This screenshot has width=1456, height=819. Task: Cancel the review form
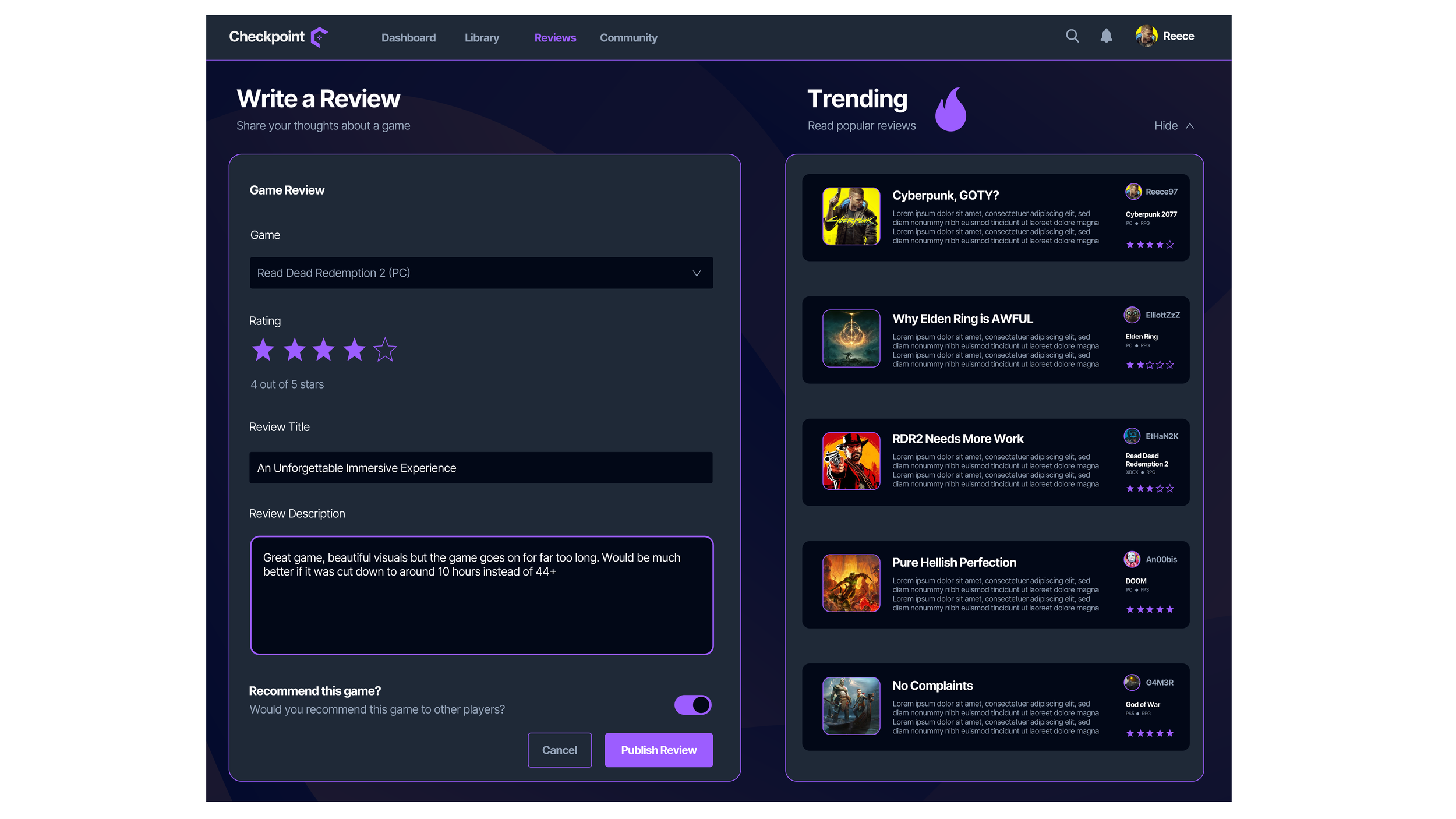click(559, 750)
